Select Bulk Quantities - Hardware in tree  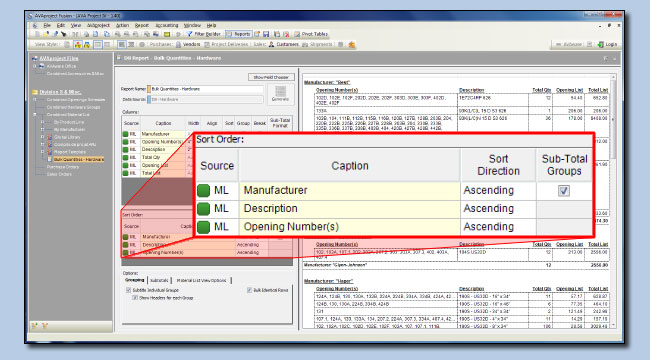pos(79,159)
